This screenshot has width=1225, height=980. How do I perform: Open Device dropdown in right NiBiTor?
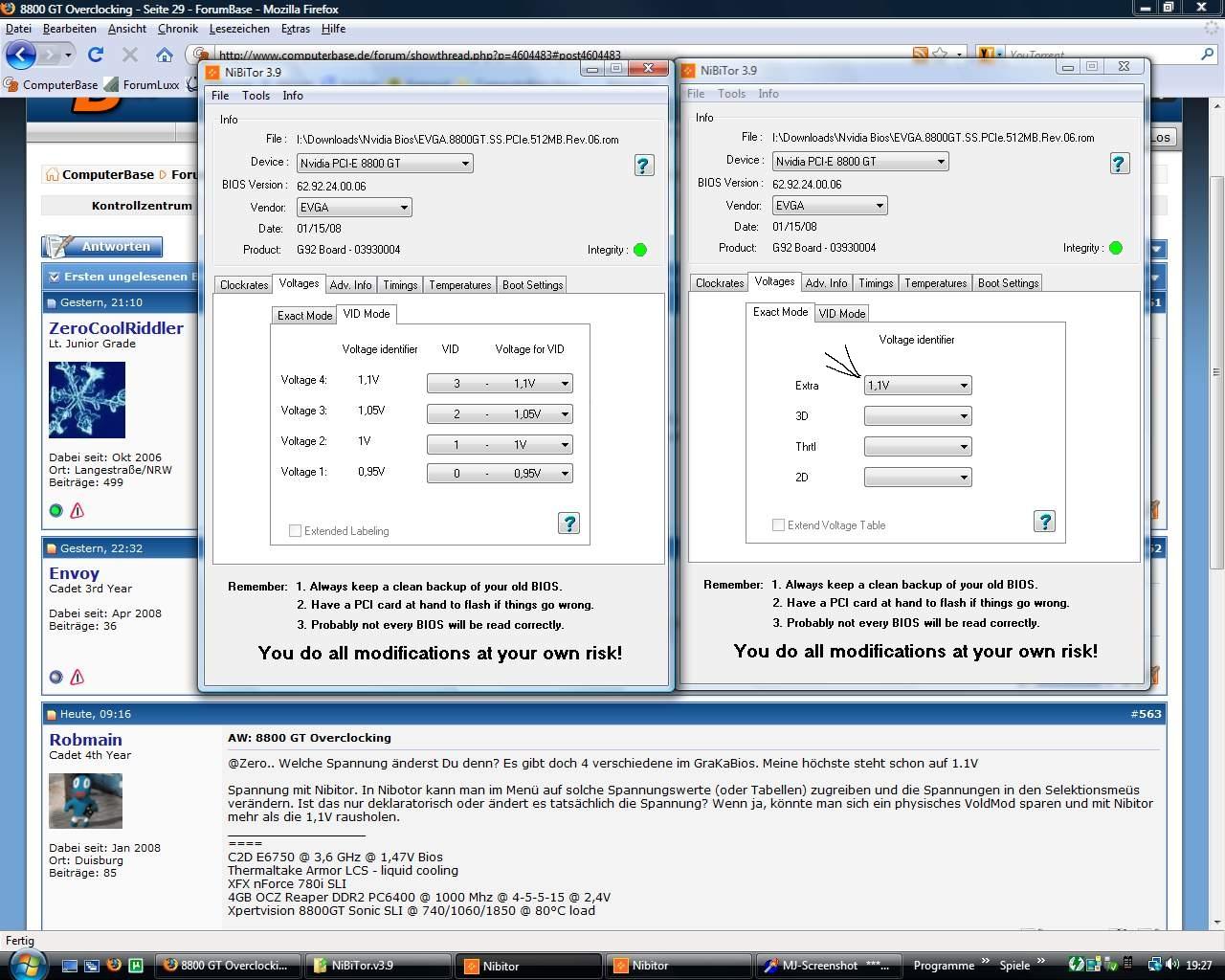click(x=860, y=162)
